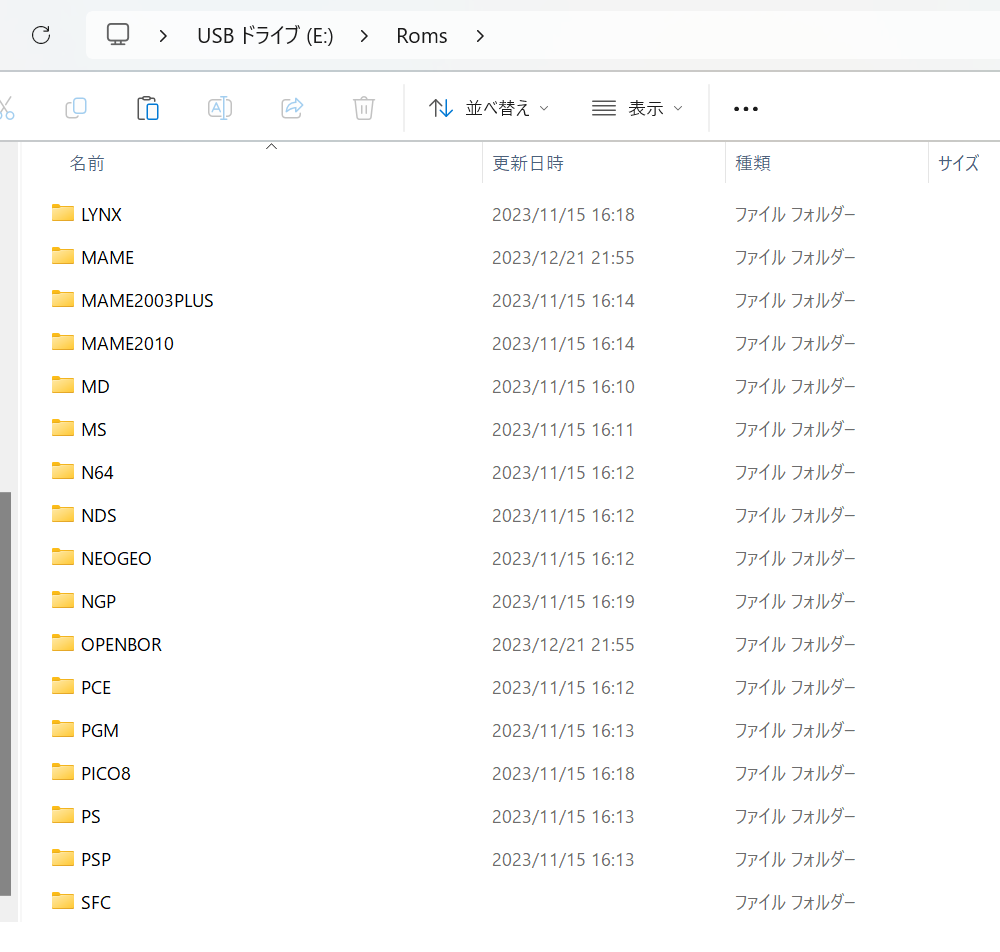The height and width of the screenshot is (952, 1000).
Task: Select the MAME2010 folder icon
Action: tap(62, 342)
